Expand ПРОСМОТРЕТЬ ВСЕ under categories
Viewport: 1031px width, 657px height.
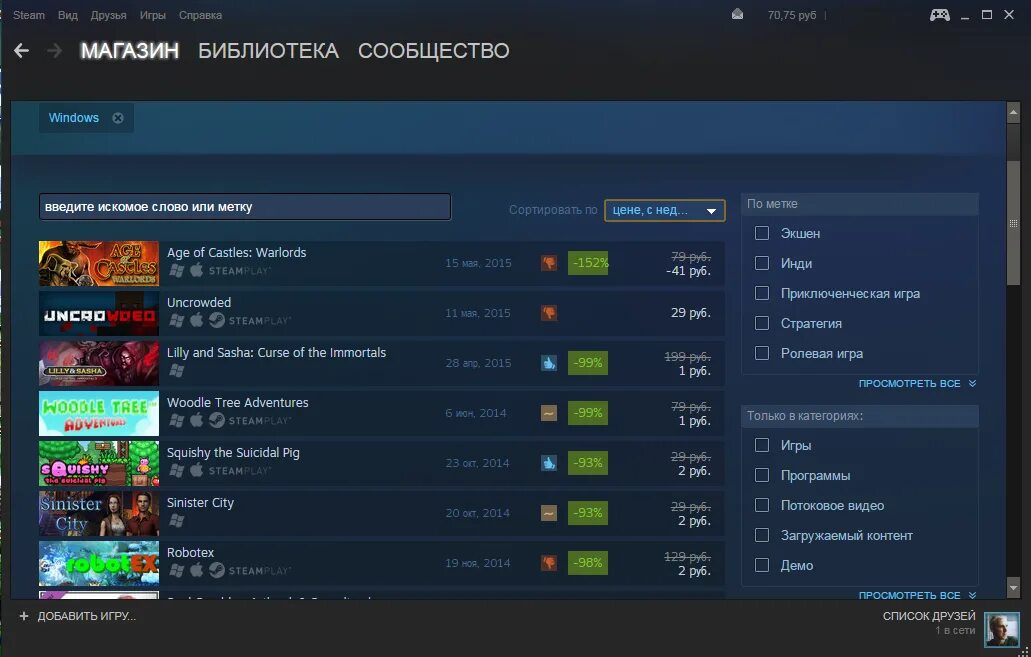(917, 595)
